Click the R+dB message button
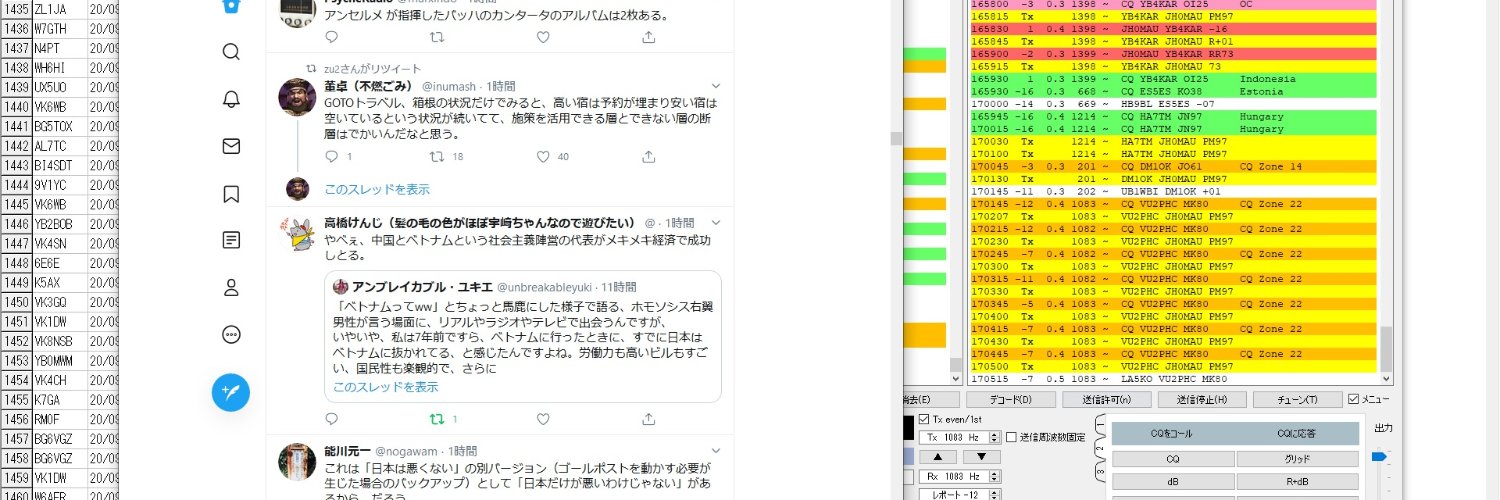Viewport: 1500px width, 500px height. [1297, 481]
